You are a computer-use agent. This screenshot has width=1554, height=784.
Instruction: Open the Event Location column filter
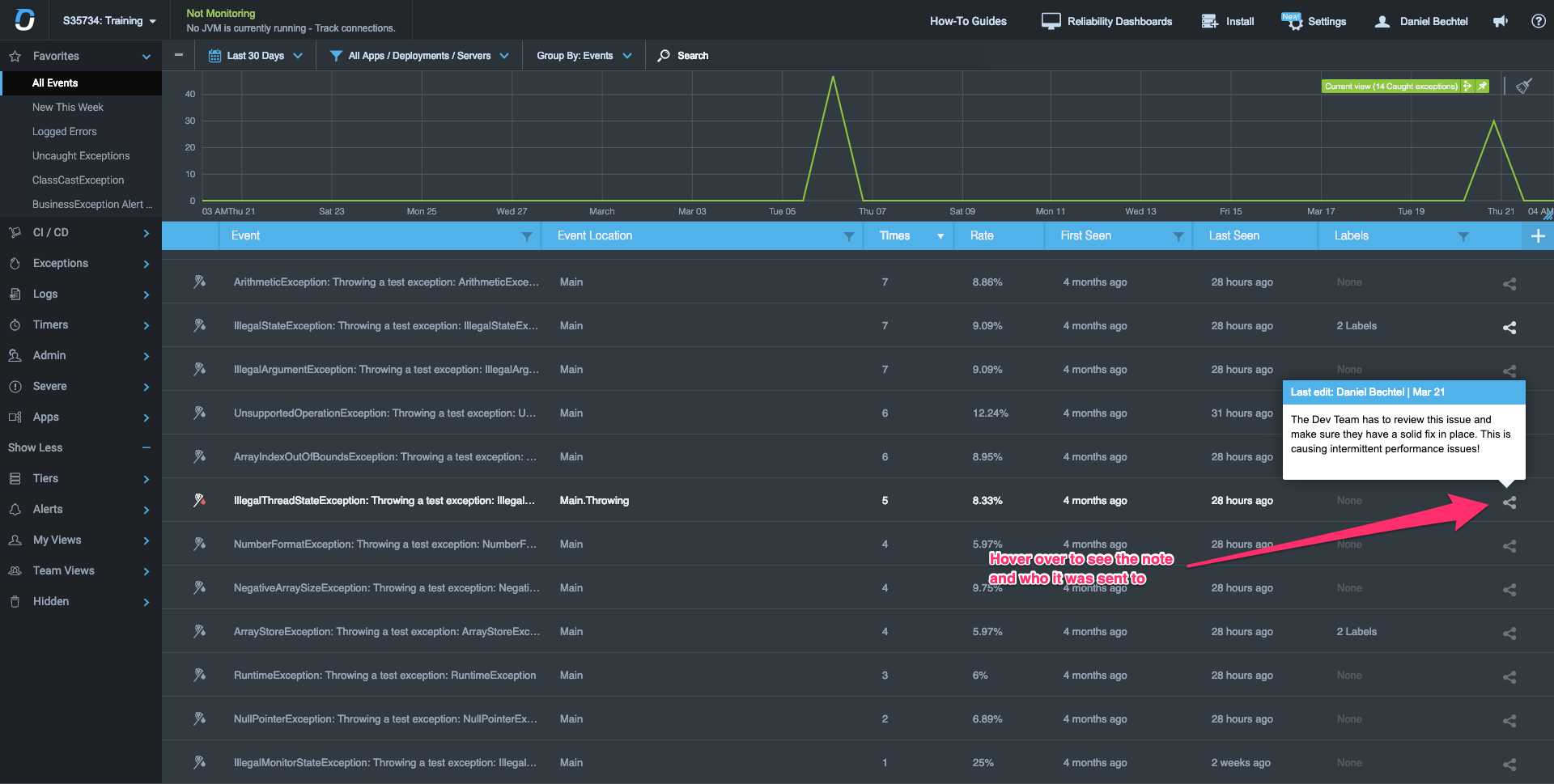(x=849, y=236)
